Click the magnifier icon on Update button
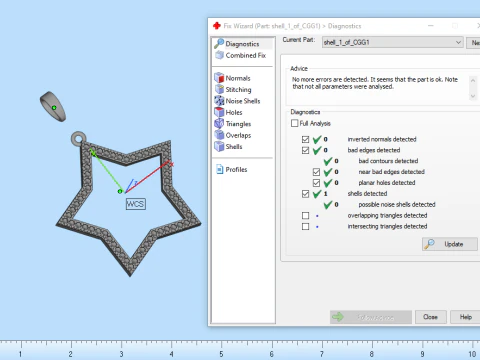 pos(430,244)
